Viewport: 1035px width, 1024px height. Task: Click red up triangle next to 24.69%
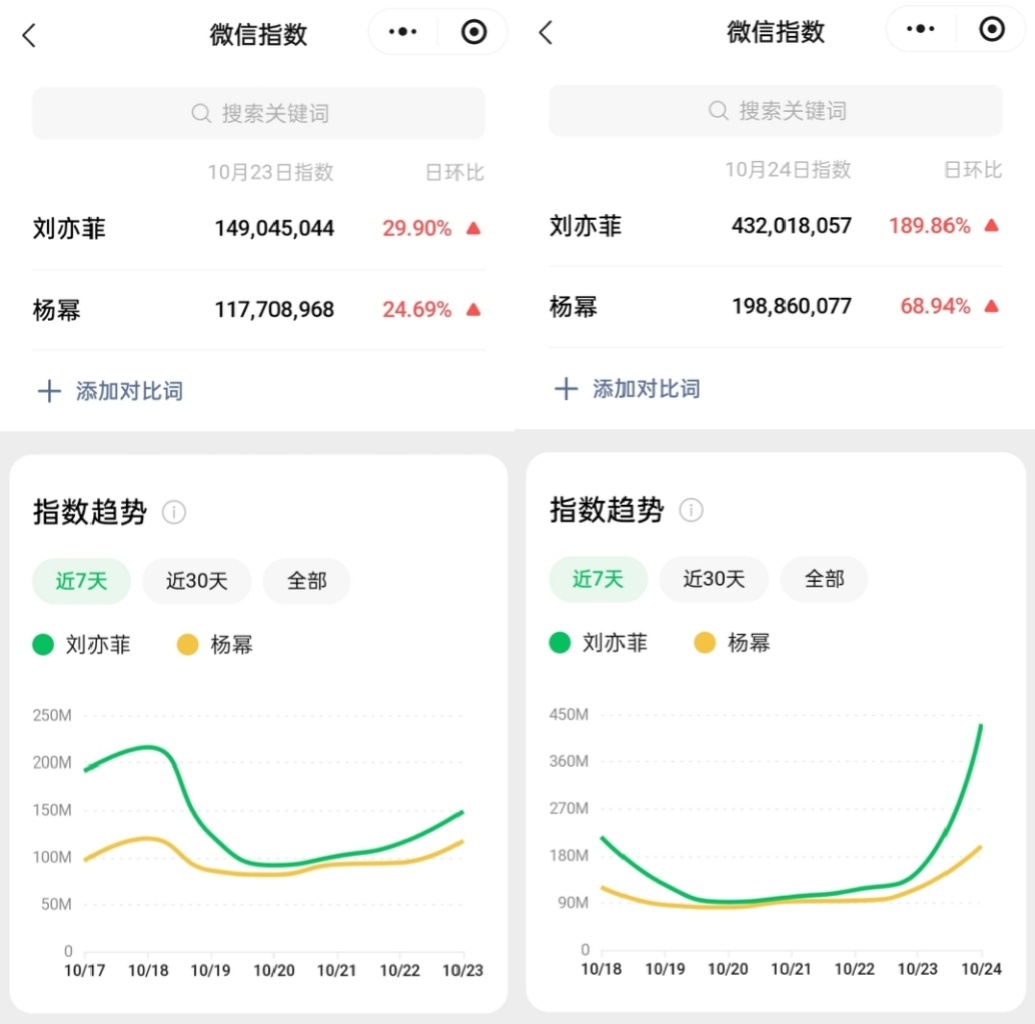pos(473,309)
